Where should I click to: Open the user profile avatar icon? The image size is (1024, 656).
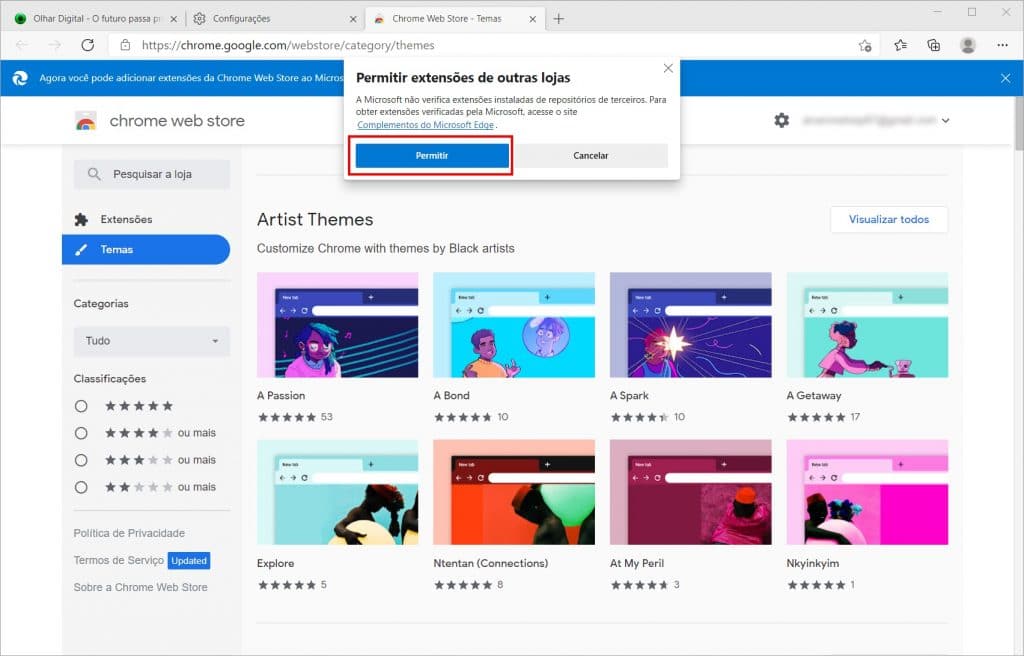click(x=968, y=45)
